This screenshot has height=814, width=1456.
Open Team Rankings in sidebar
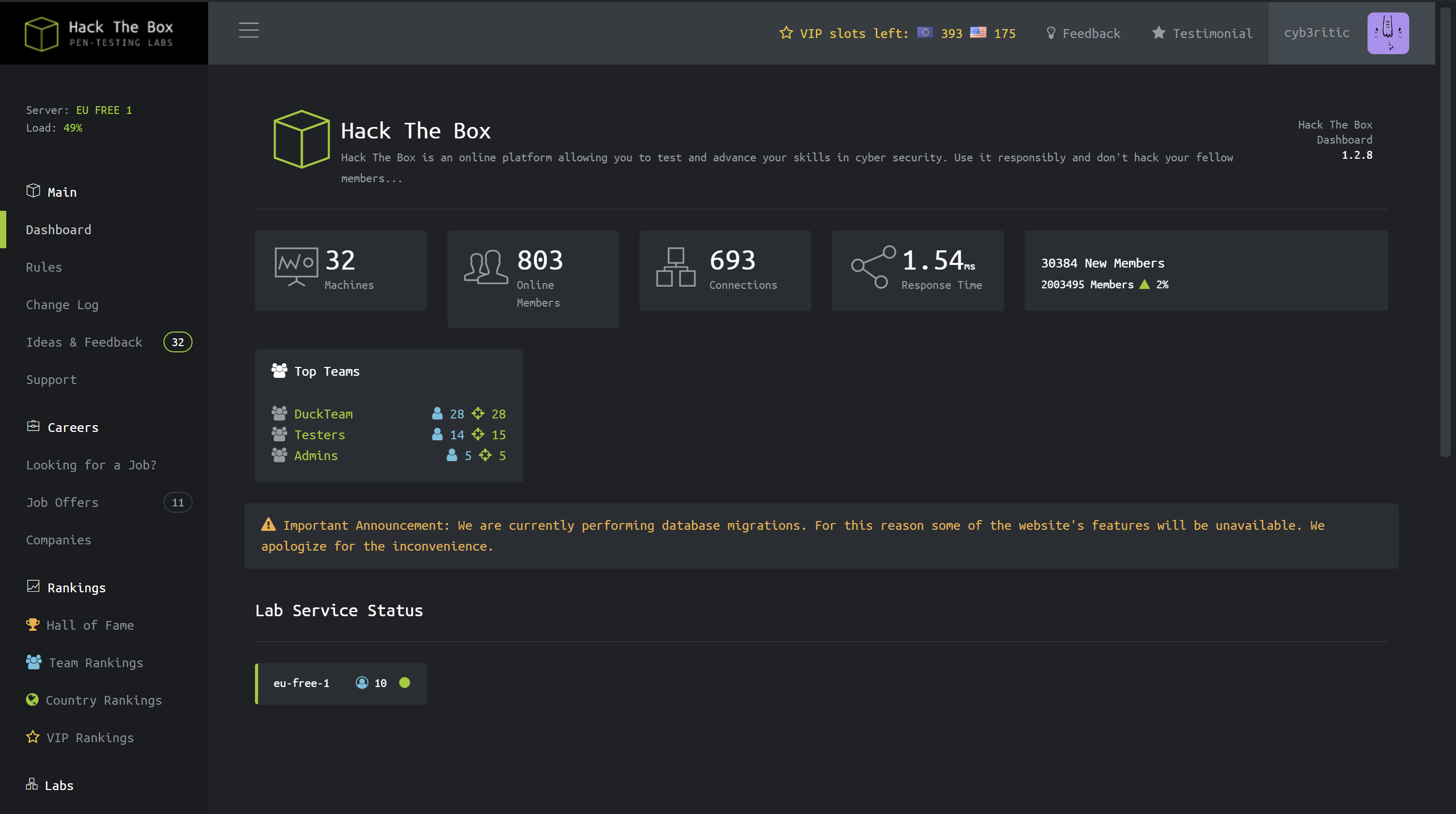tap(85, 663)
